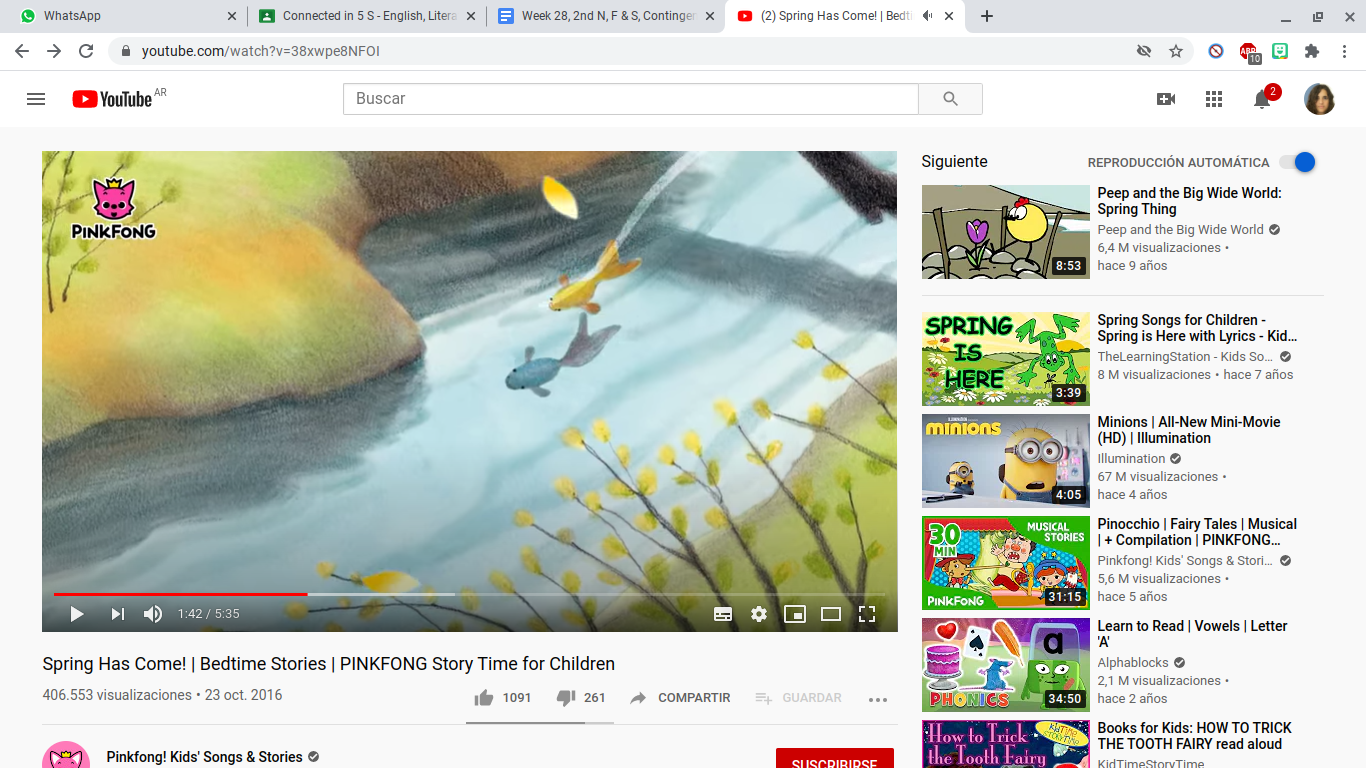Click the eye-slash icon in address bar
The height and width of the screenshot is (768, 1366).
click(x=1144, y=51)
